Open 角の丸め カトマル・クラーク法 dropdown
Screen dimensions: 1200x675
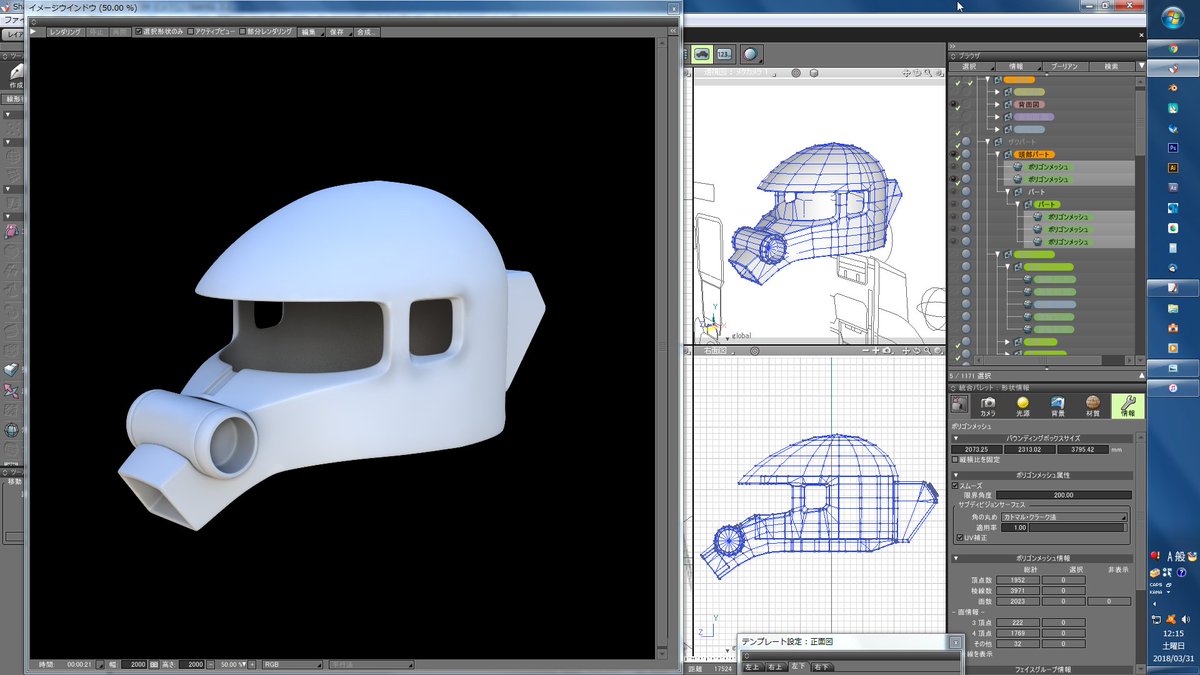(x=1066, y=517)
